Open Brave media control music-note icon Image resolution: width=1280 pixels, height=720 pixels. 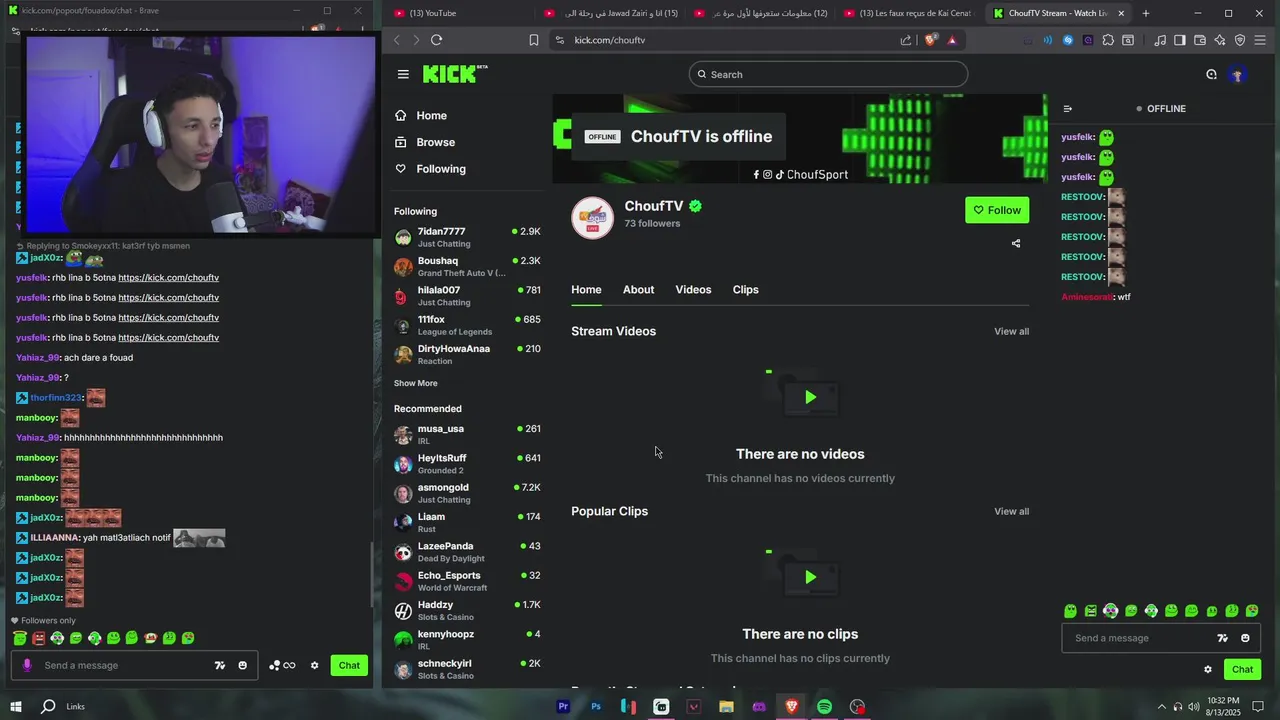click(x=1160, y=40)
